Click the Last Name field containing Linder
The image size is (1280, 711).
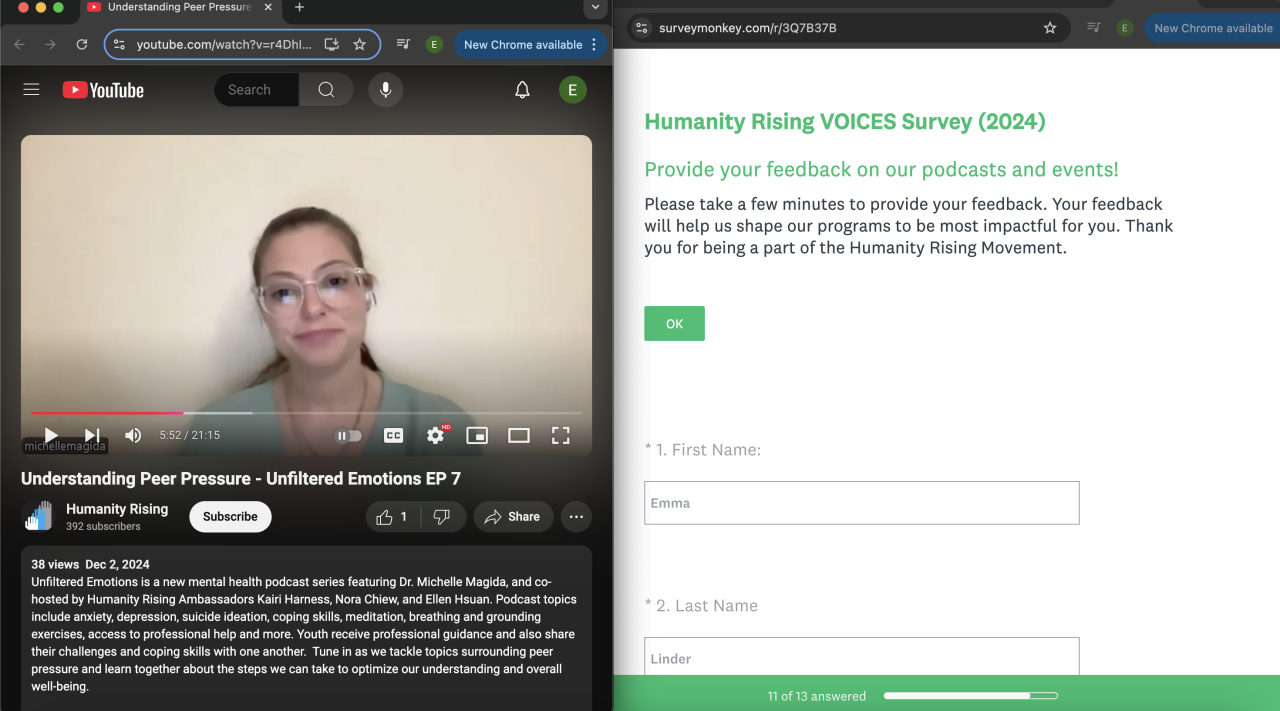[x=862, y=656]
